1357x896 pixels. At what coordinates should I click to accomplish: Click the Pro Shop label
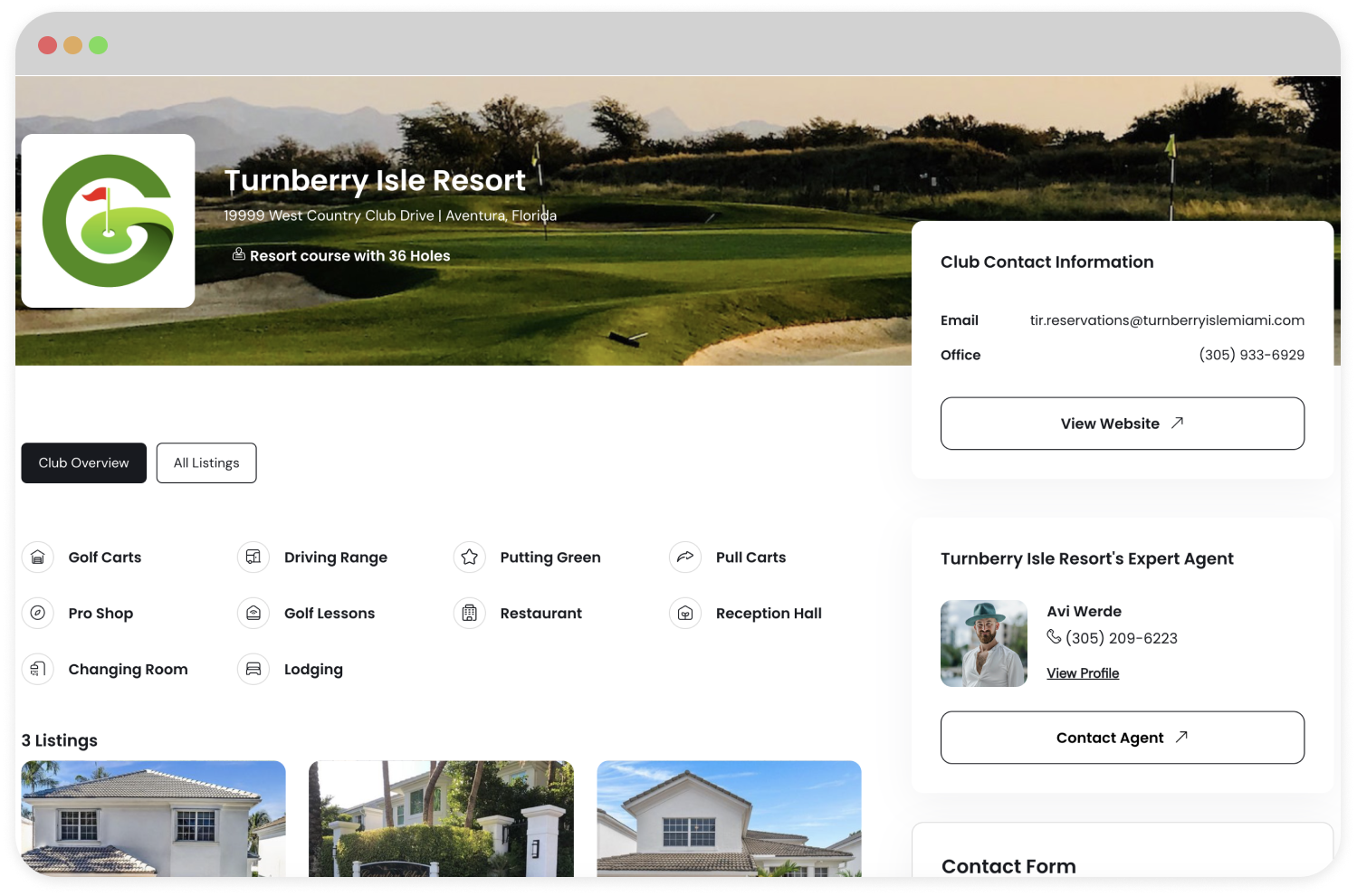[x=100, y=614]
